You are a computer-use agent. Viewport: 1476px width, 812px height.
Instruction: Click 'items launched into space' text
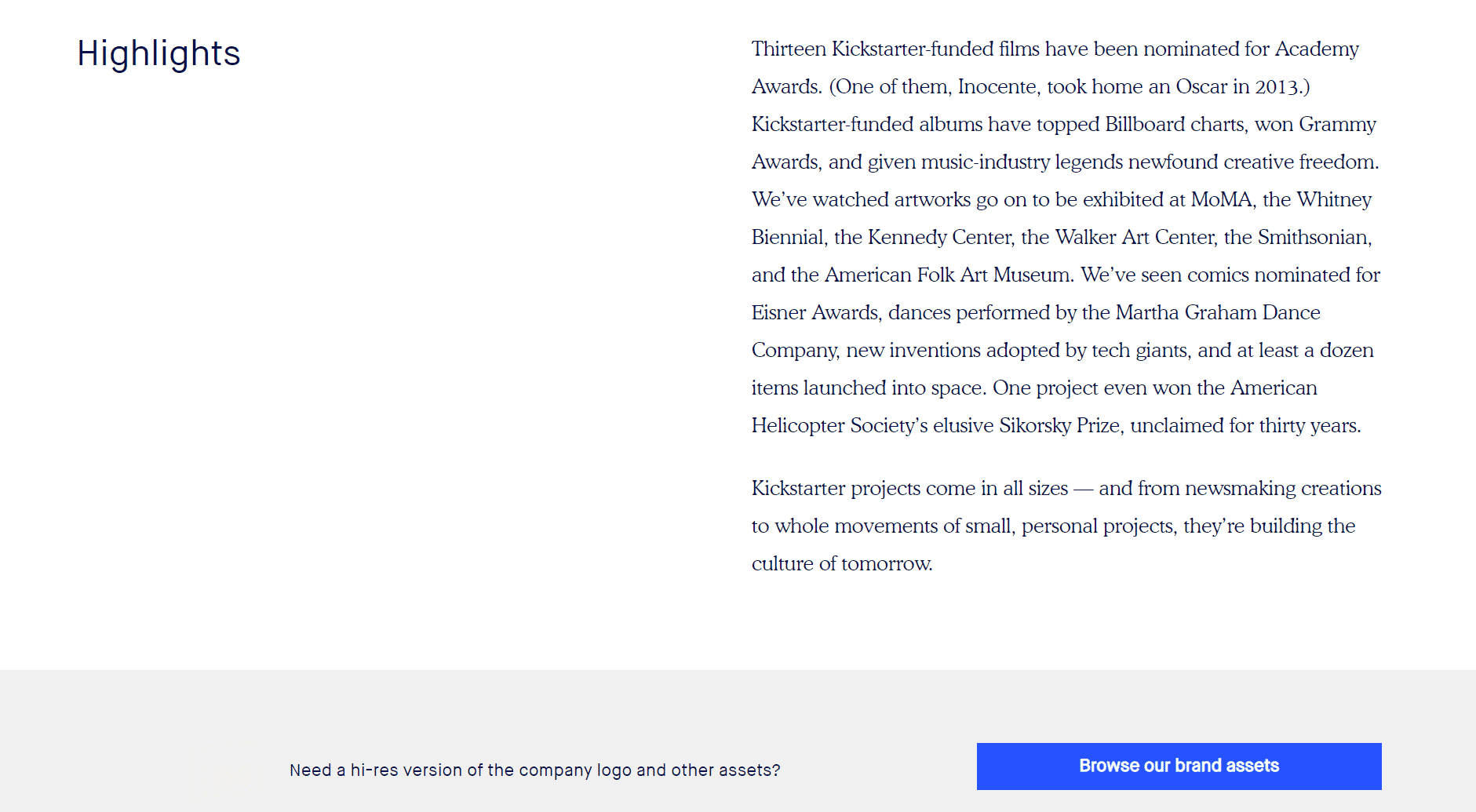click(x=867, y=388)
